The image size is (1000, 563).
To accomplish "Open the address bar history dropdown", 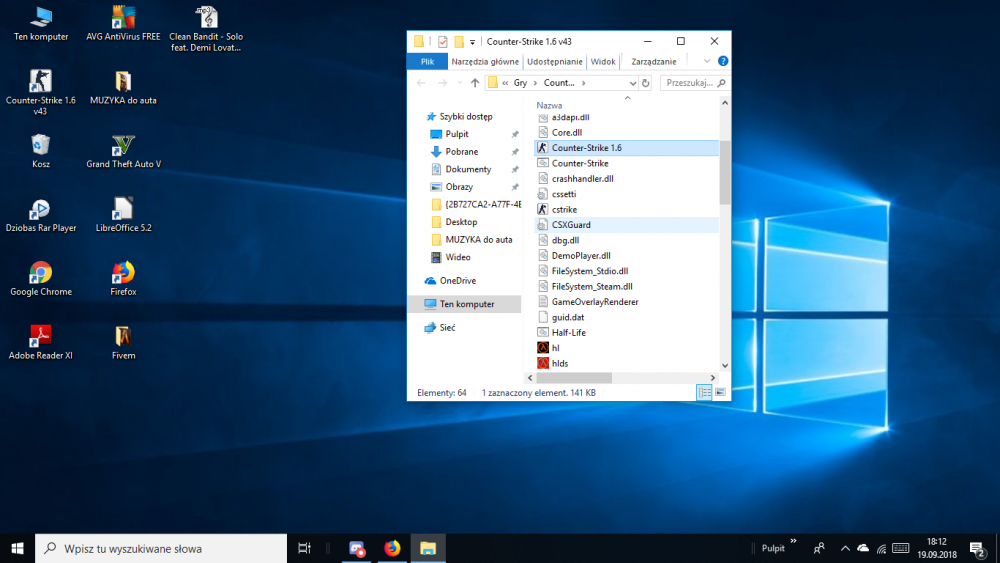I will (x=631, y=83).
